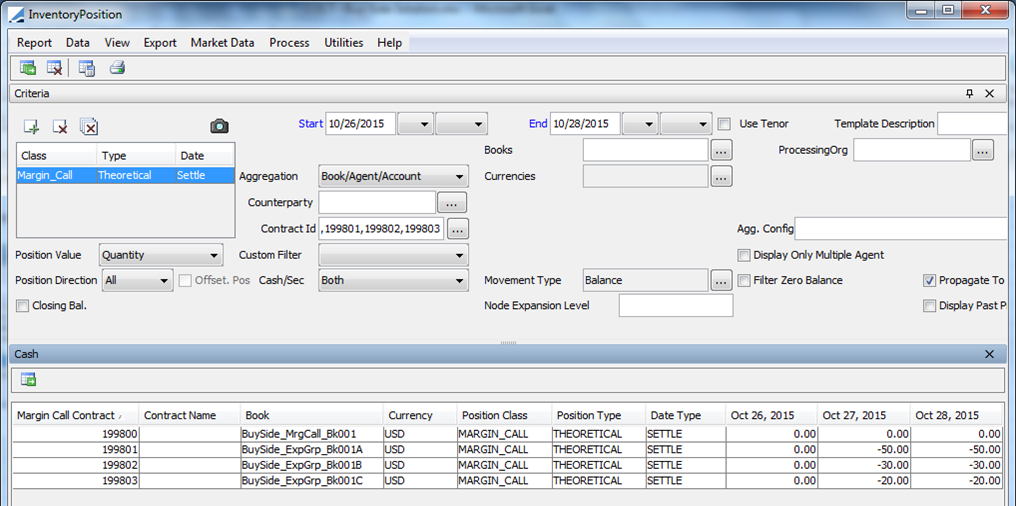Click the Books browse button
This screenshot has height=506, width=1016.
722,150
